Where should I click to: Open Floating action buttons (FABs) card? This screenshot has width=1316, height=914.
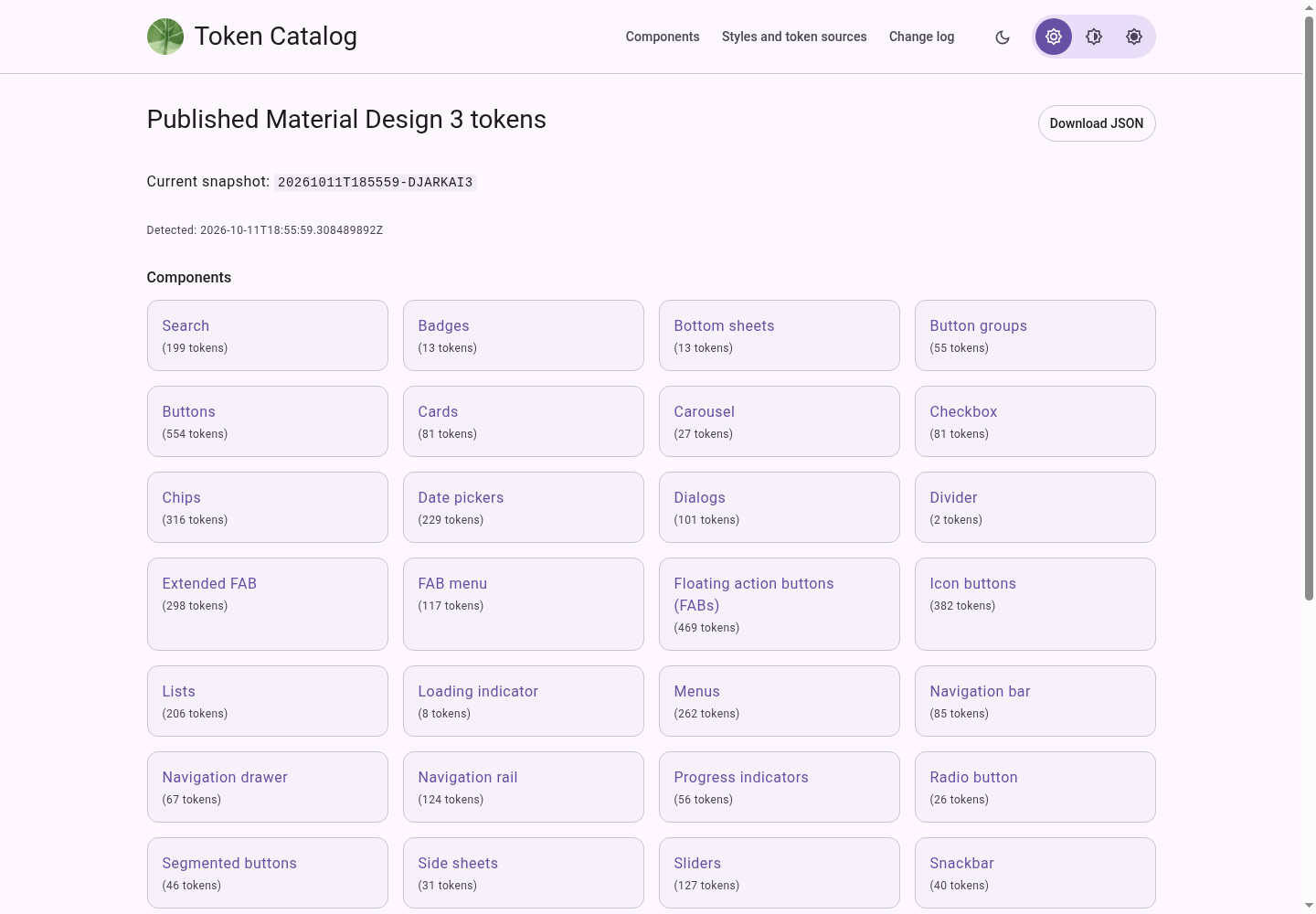pos(780,604)
